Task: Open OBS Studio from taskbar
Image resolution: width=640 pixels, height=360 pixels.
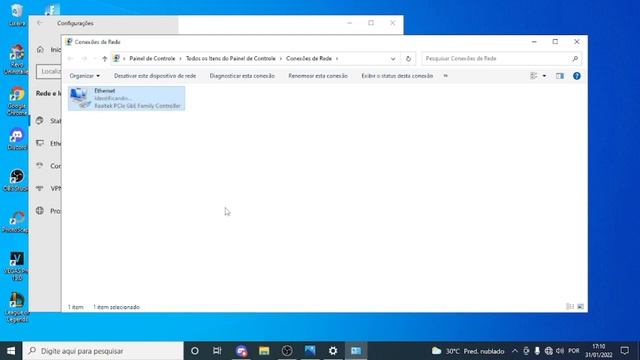Action: pyautogui.click(x=287, y=351)
